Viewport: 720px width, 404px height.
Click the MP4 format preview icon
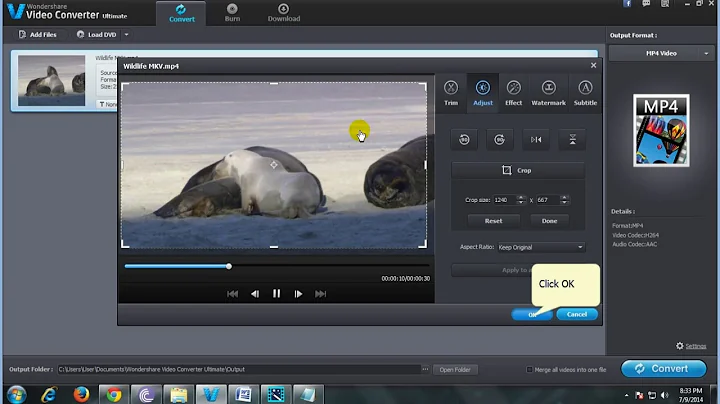661,130
